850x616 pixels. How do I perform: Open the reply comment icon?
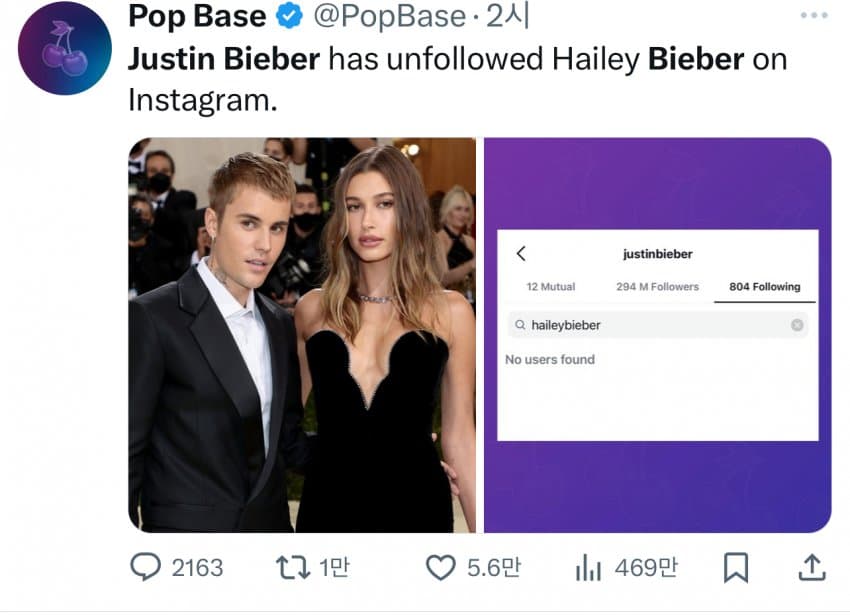[146, 568]
